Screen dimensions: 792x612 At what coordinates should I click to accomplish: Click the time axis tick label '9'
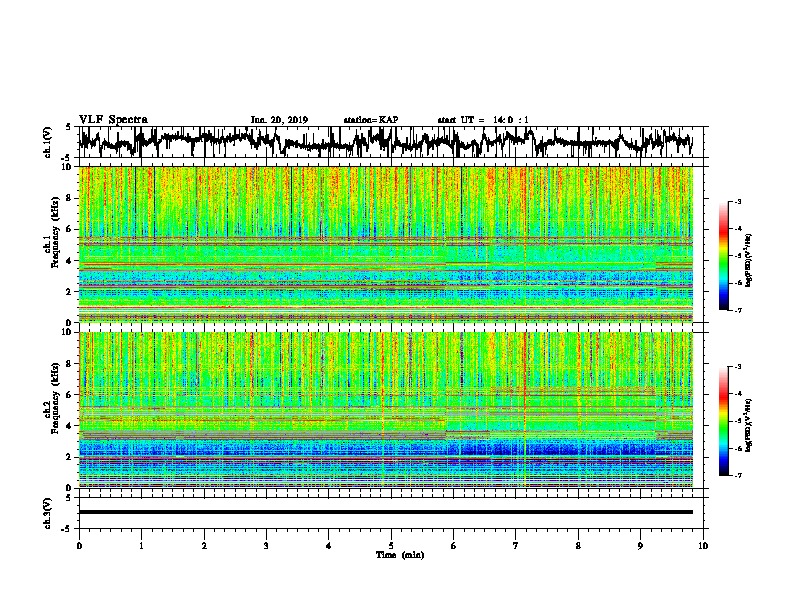tap(640, 546)
